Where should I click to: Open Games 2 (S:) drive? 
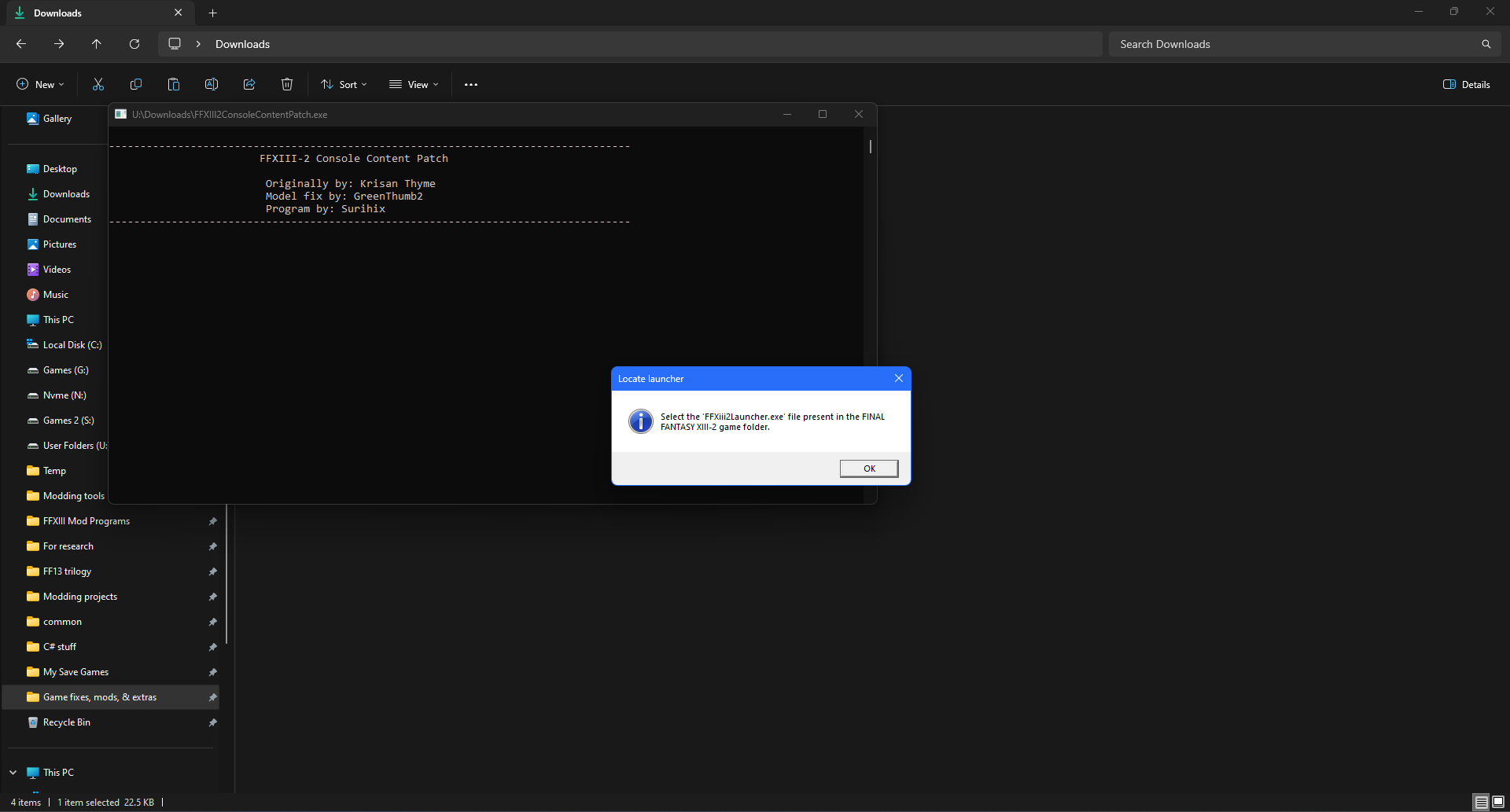[x=68, y=421]
